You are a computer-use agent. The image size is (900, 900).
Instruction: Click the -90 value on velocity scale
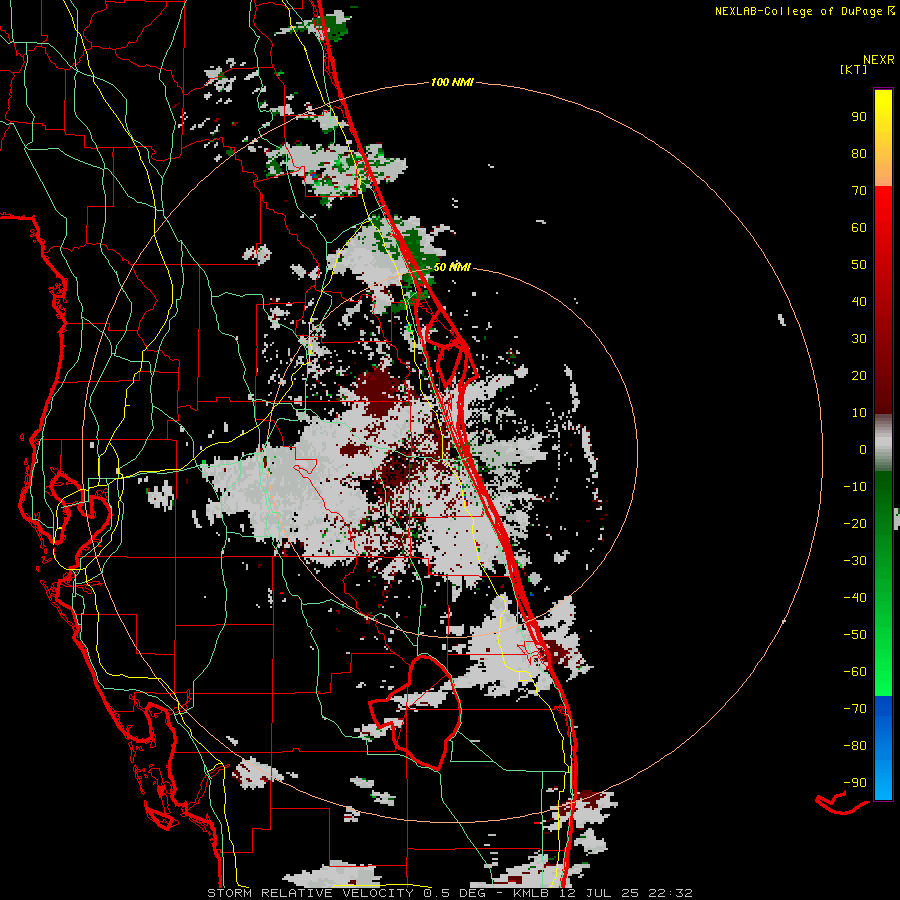coord(855,783)
